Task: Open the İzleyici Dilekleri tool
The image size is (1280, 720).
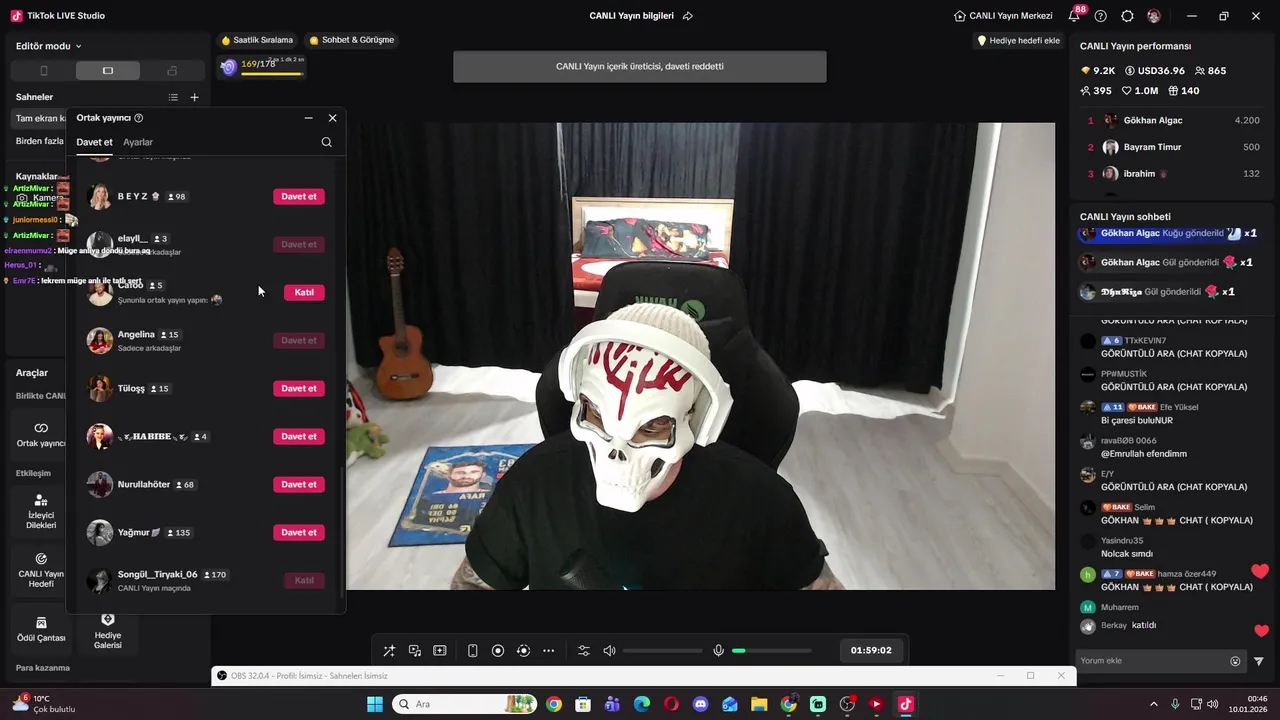Action: click(41, 511)
